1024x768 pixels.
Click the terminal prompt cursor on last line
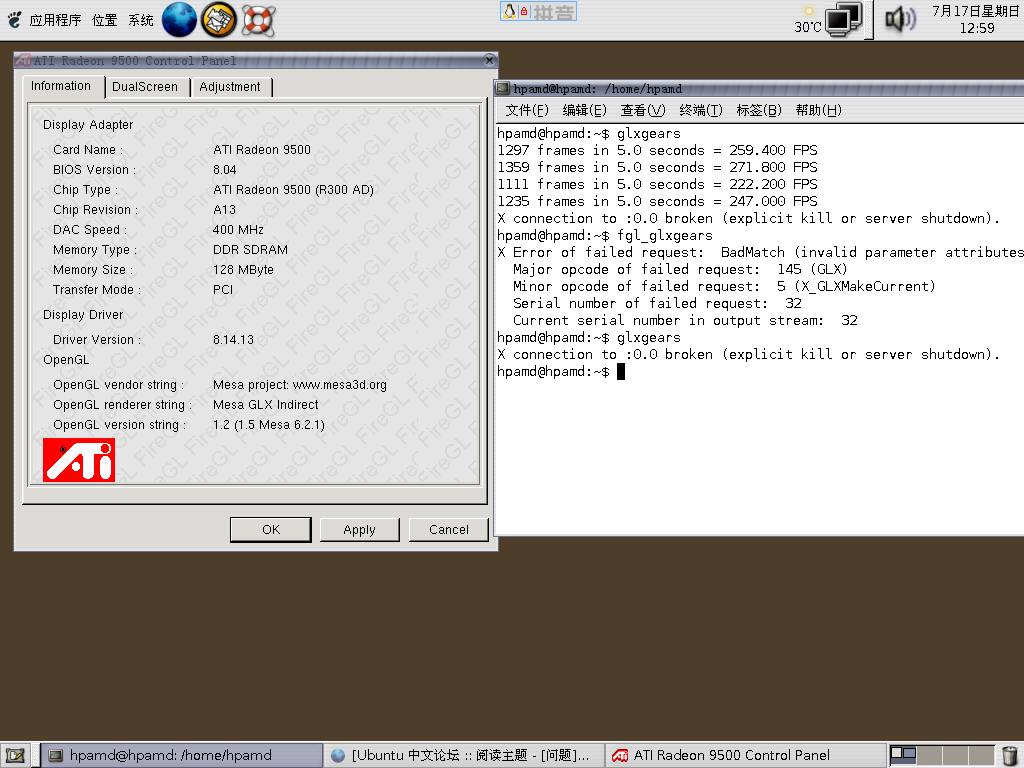620,372
